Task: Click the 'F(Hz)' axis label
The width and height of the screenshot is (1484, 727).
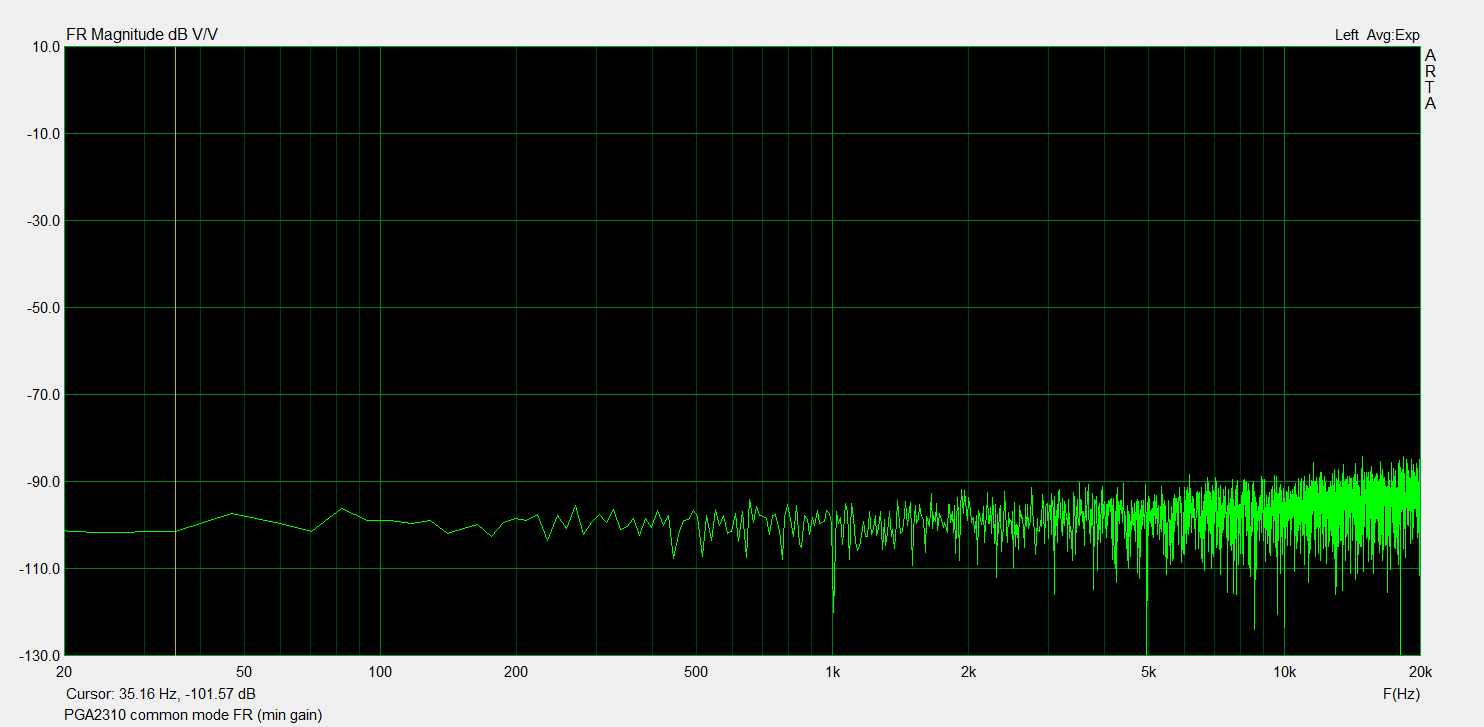Action: click(x=1401, y=694)
